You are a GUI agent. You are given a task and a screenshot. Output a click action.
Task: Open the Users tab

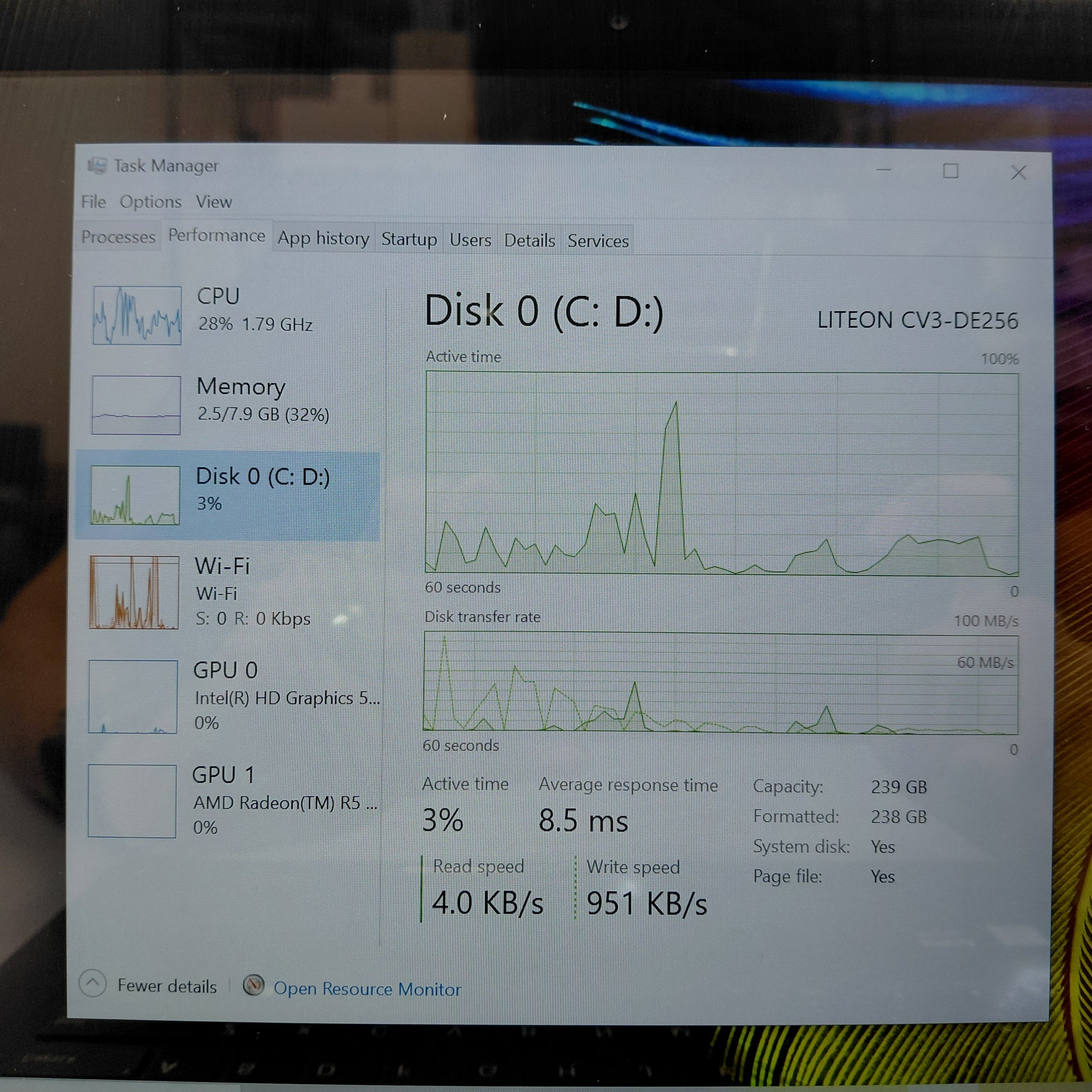(470, 240)
